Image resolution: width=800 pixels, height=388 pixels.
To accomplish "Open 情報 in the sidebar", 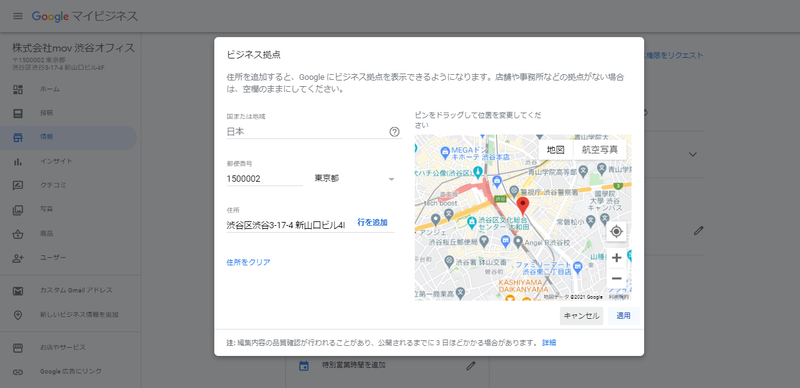I will pyautogui.click(x=46, y=137).
